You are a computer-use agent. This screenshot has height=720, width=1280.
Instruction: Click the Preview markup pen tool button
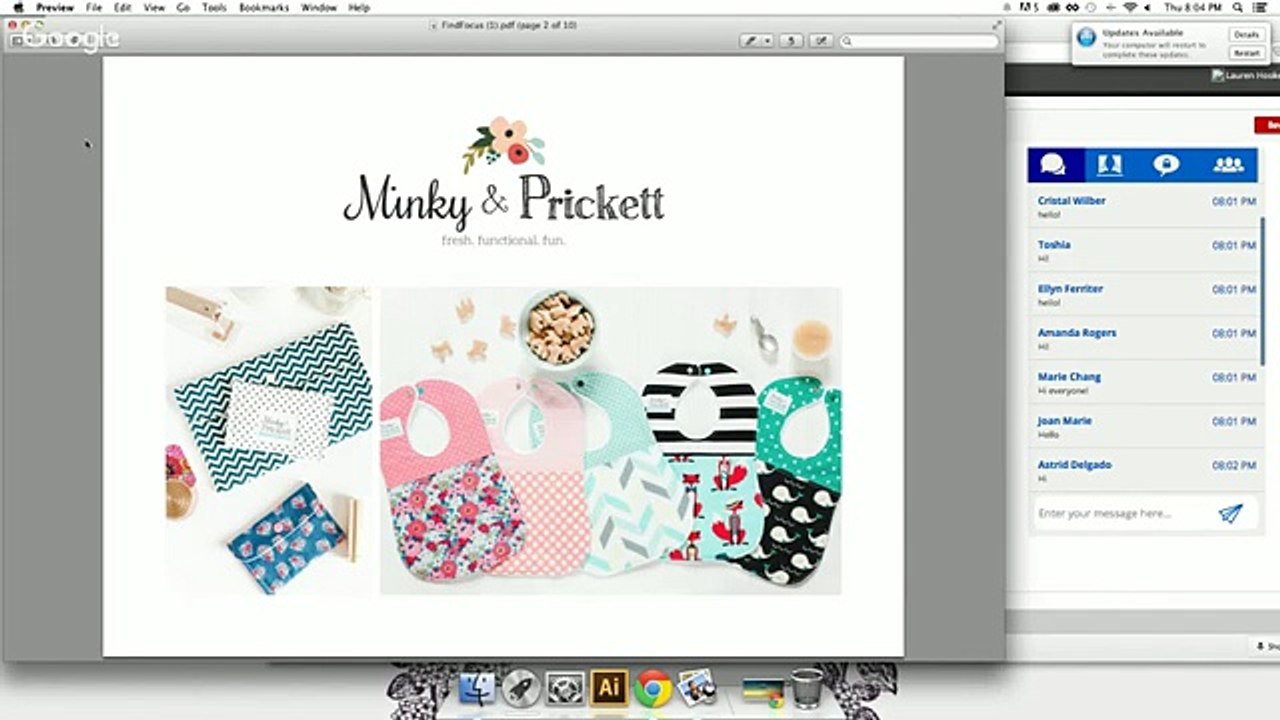tap(751, 41)
